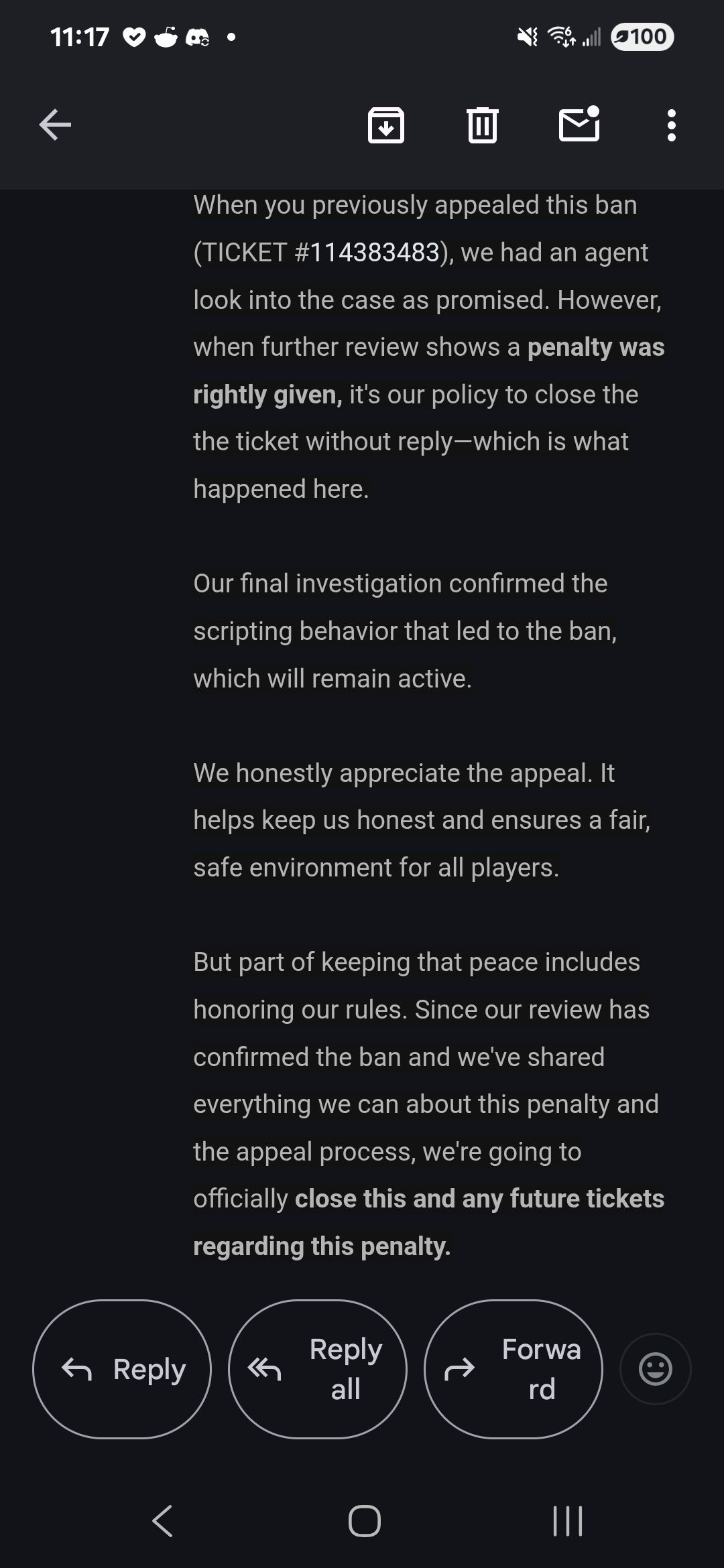Screen dimensions: 724x1568
Task: Tap the Discord notification icon in the status bar
Action: tap(197, 38)
